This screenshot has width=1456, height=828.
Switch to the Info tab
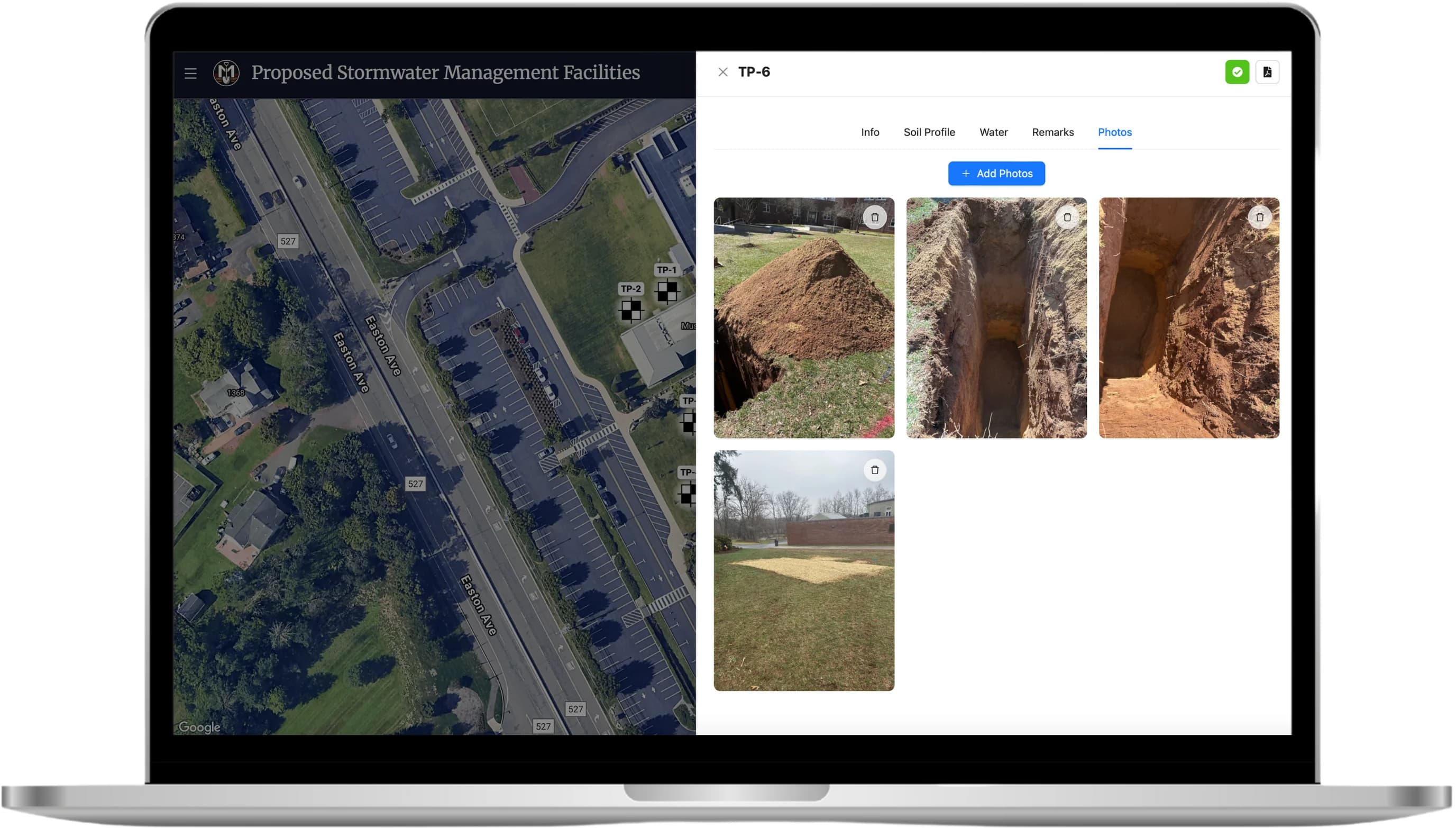869,132
